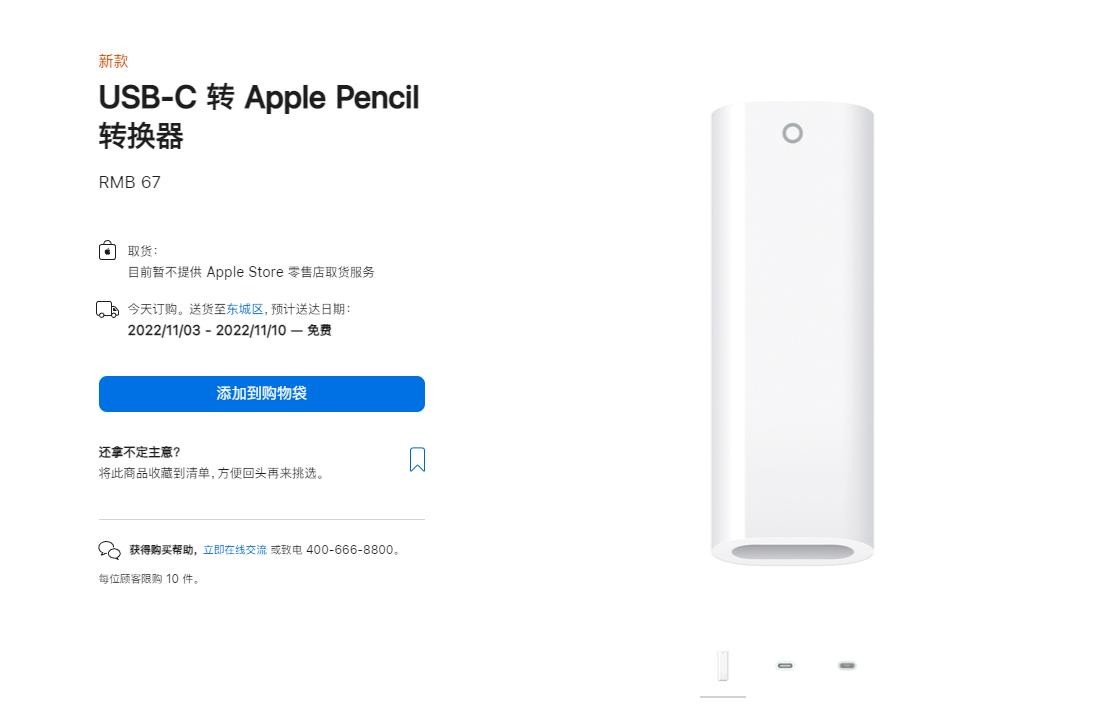Click the Apple Store pickup icon
The image size is (1096, 727).
click(x=107, y=251)
